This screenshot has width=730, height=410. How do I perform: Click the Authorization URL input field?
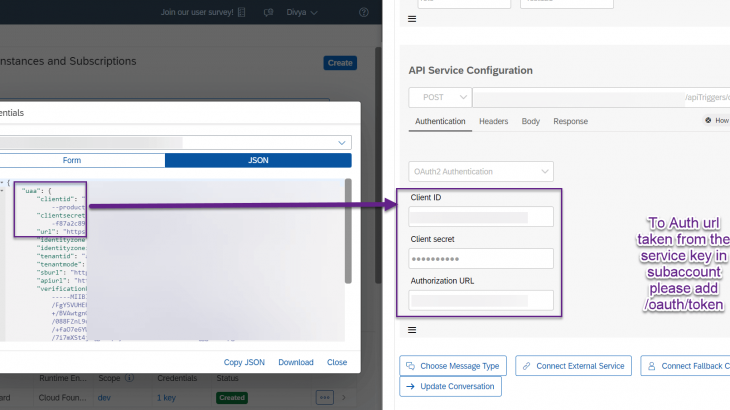click(481, 301)
